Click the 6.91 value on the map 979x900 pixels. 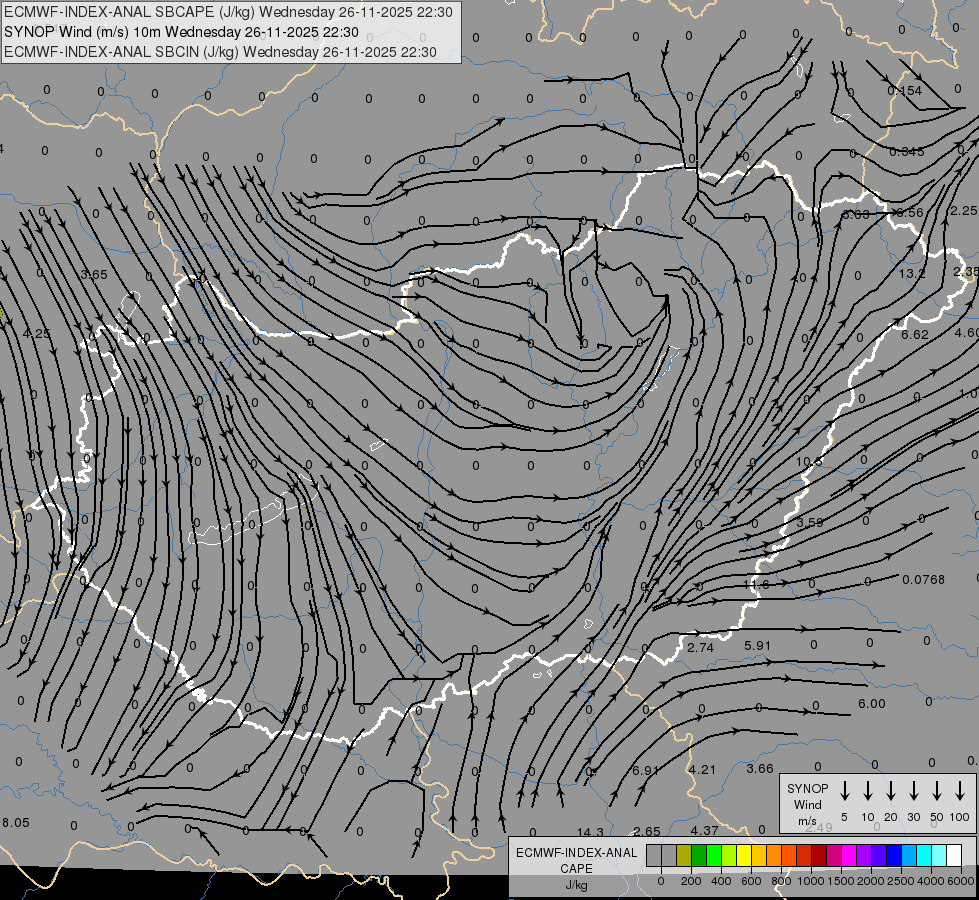click(646, 770)
